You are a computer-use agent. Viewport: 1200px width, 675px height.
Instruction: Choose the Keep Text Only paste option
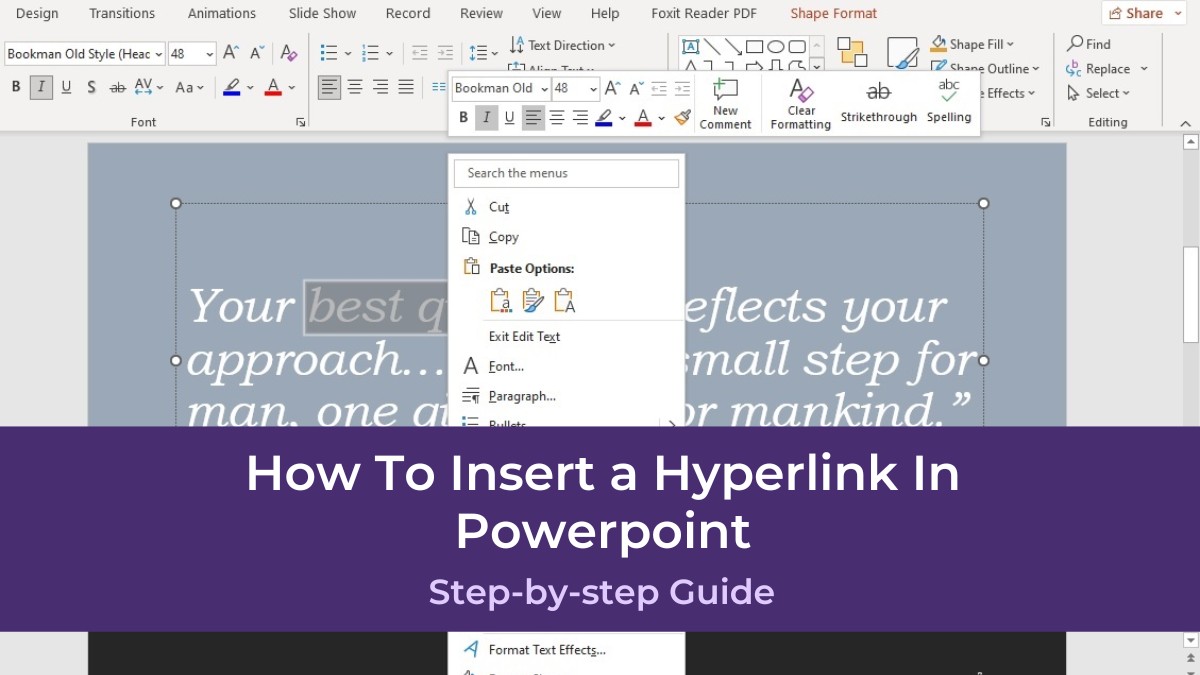(563, 300)
